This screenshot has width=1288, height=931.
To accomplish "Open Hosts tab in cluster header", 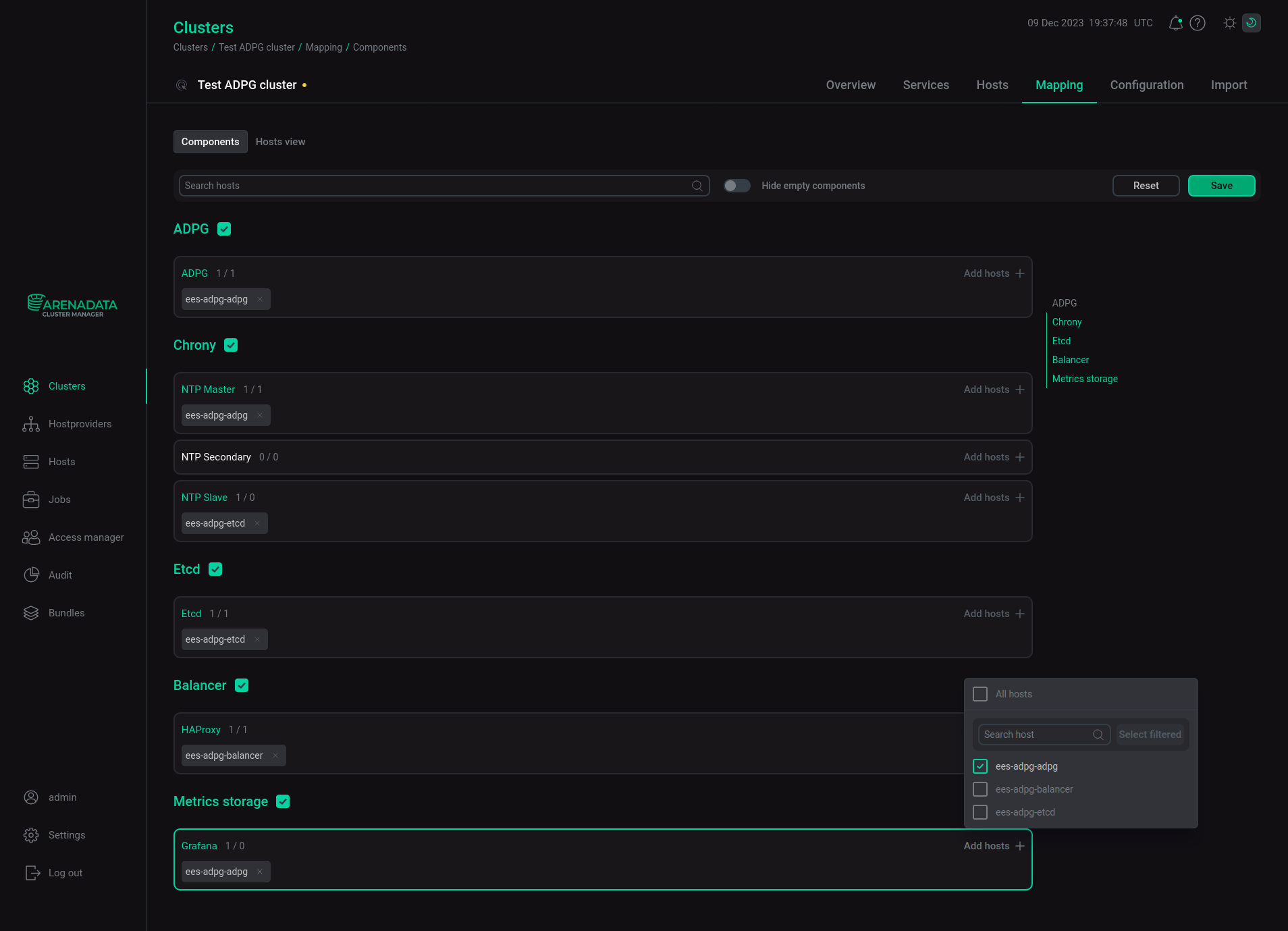I will [992, 85].
